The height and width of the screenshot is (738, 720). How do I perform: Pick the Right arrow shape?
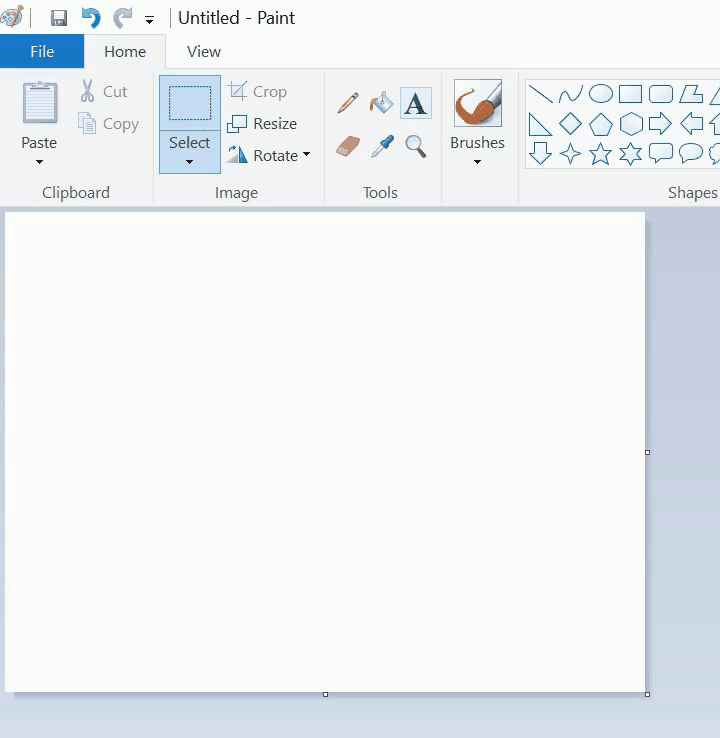[x=660, y=124]
